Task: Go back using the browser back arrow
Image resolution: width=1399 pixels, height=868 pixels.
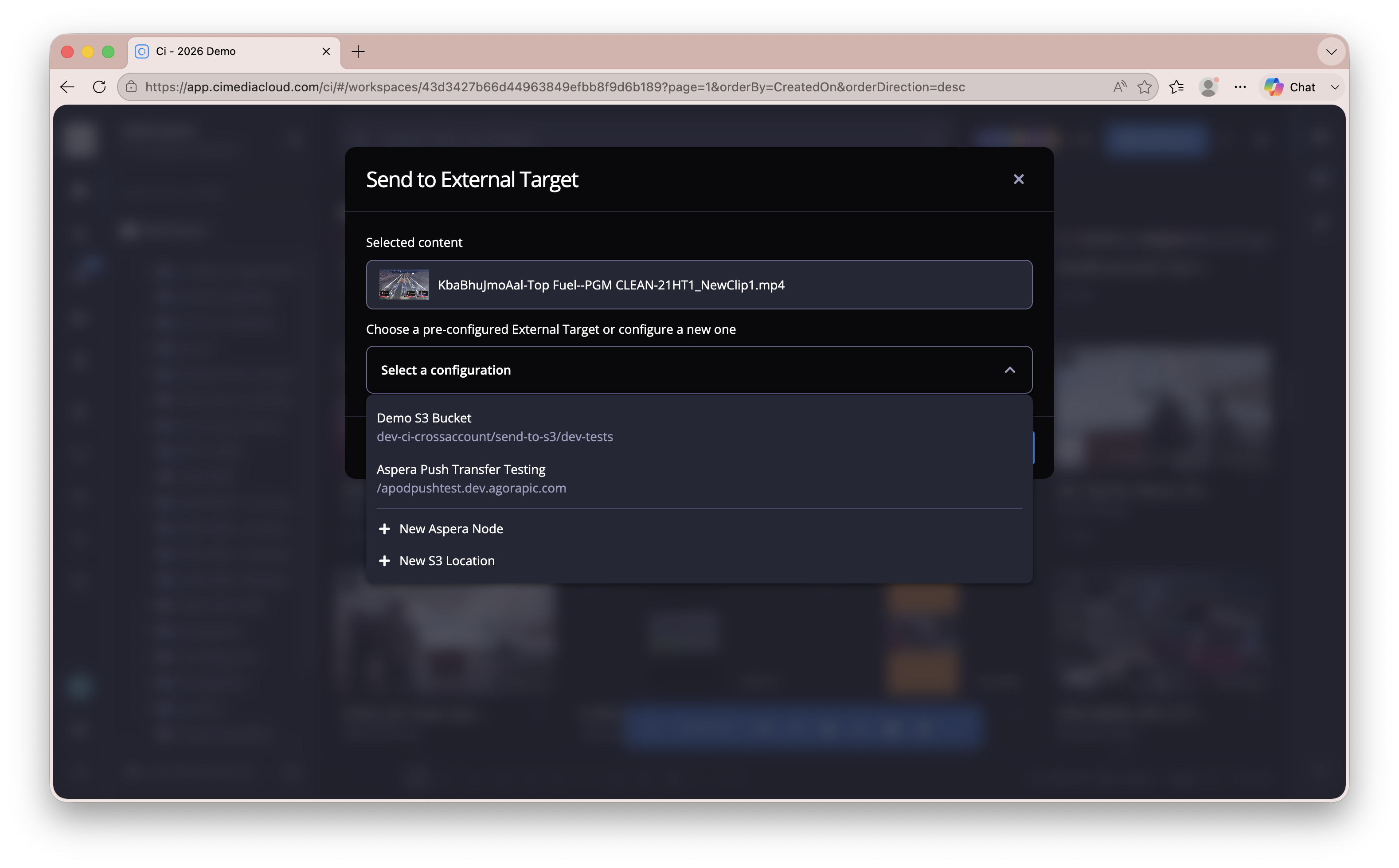Action: pyautogui.click(x=68, y=87)
